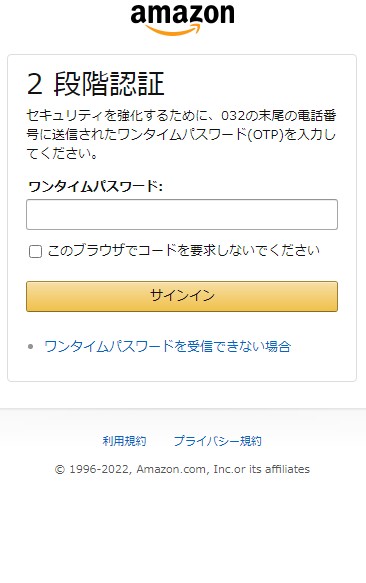Screen dimensions: 366x583
Task: Click the ワンタイムパスワード: field label
Action: (95, 186)
